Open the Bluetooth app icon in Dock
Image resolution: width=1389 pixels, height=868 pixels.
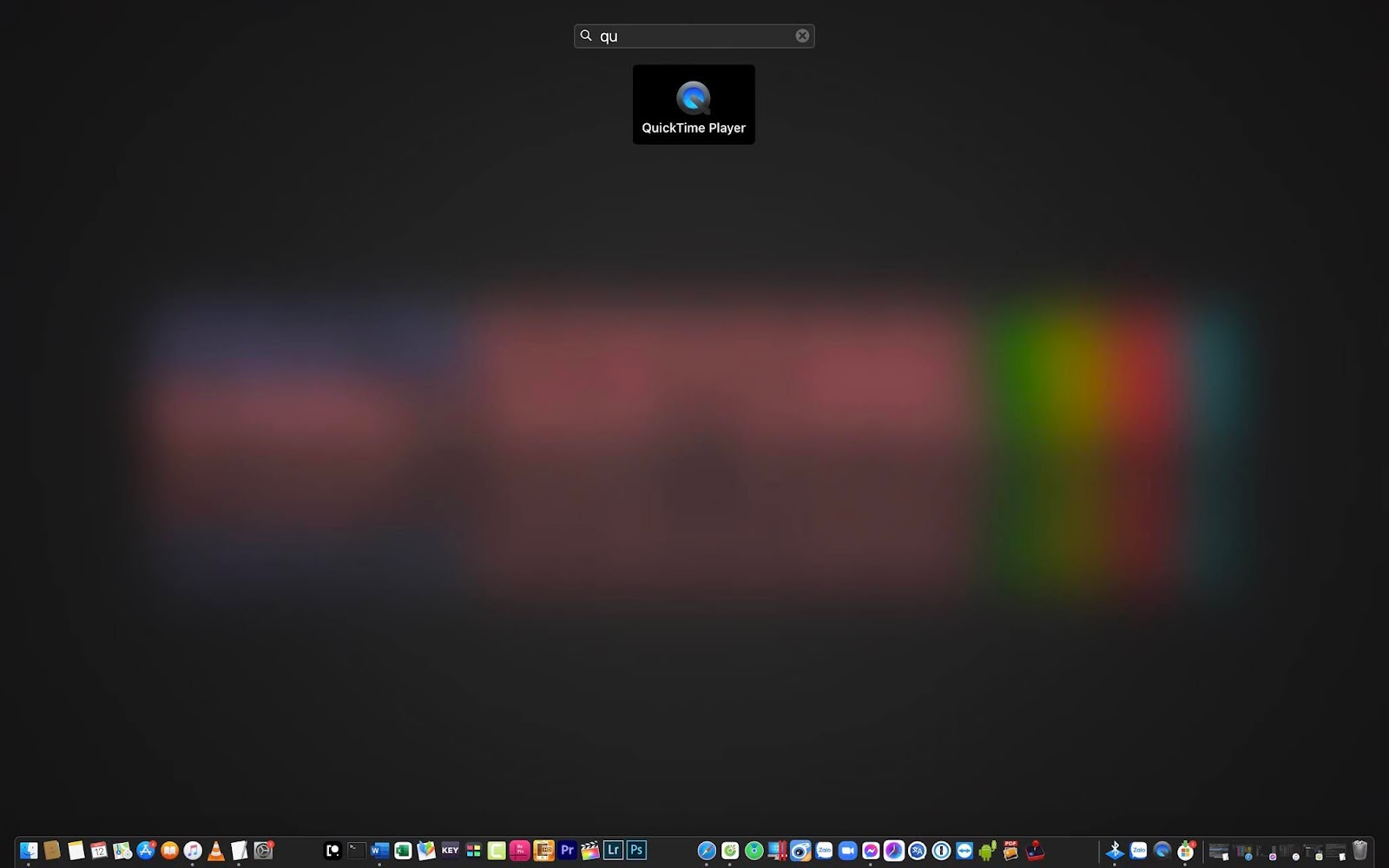[x=1115, y=851]
